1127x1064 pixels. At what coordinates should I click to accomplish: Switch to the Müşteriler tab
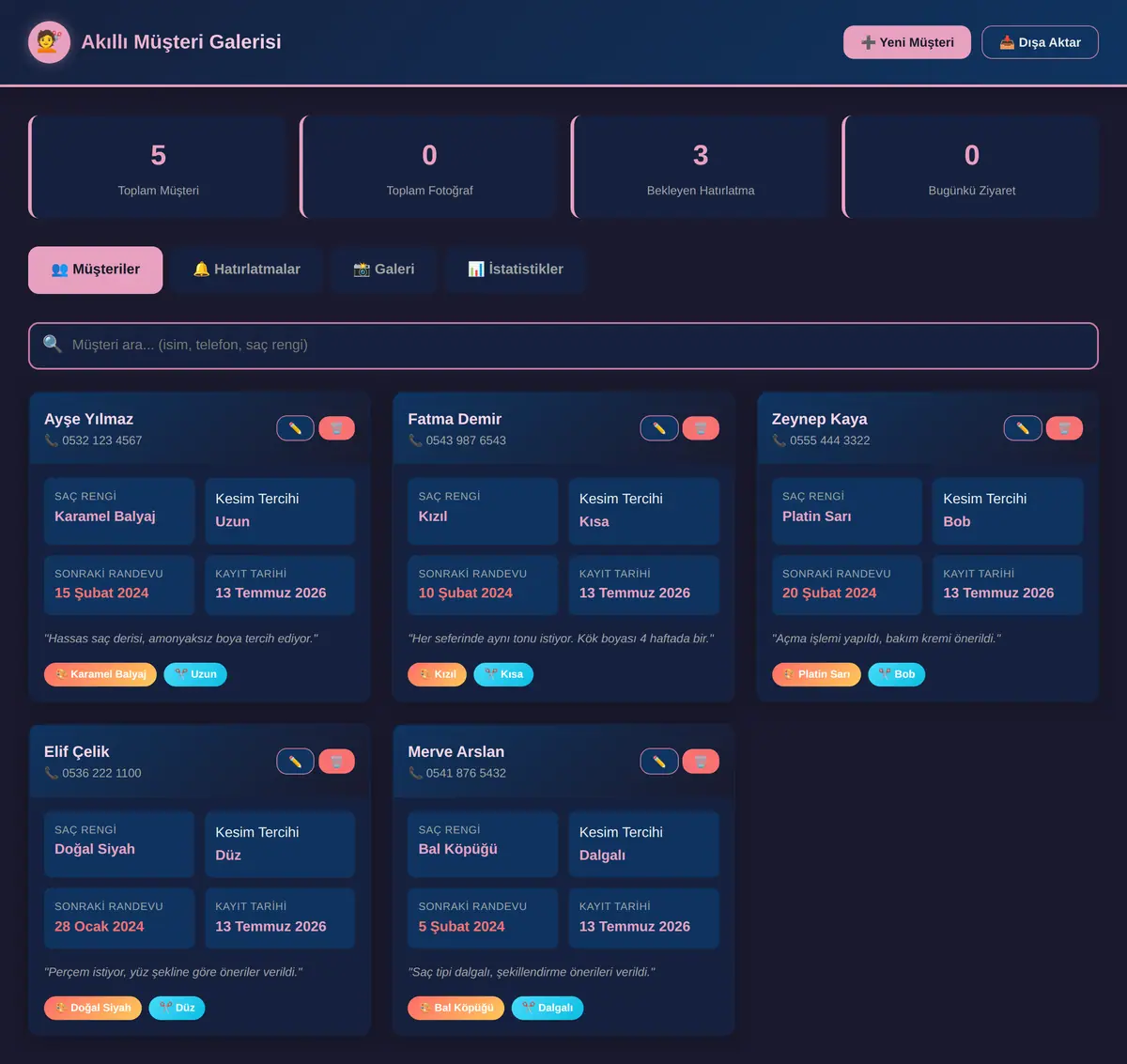click(x=96, y=270)
